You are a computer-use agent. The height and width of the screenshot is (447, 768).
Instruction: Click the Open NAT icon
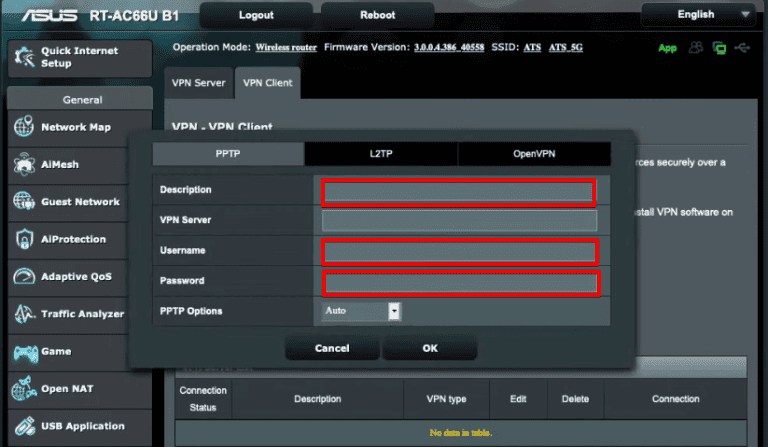[24, 389]
